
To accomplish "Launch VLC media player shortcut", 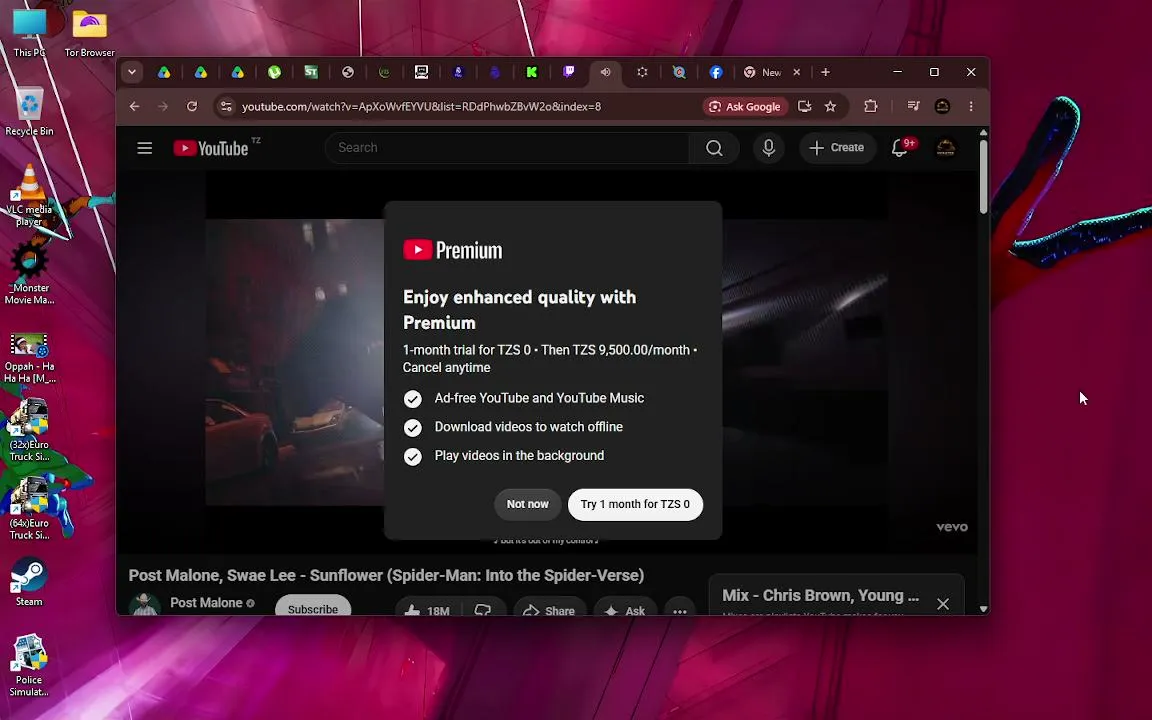I will 29,195.
